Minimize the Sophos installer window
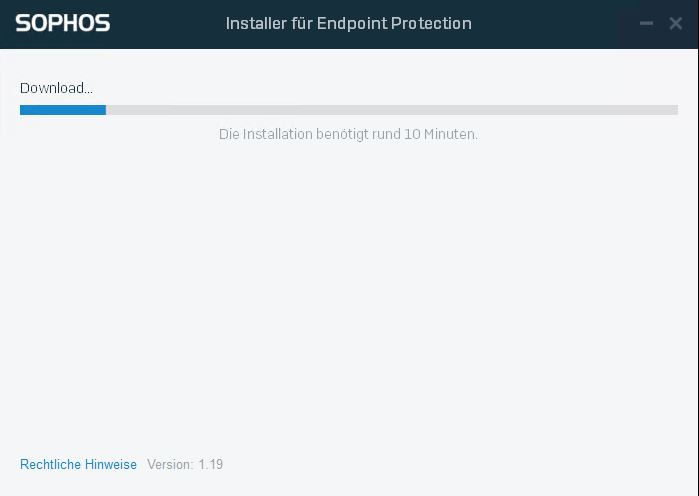Screen dimensions: 699x496 click(x=647, y=23)
